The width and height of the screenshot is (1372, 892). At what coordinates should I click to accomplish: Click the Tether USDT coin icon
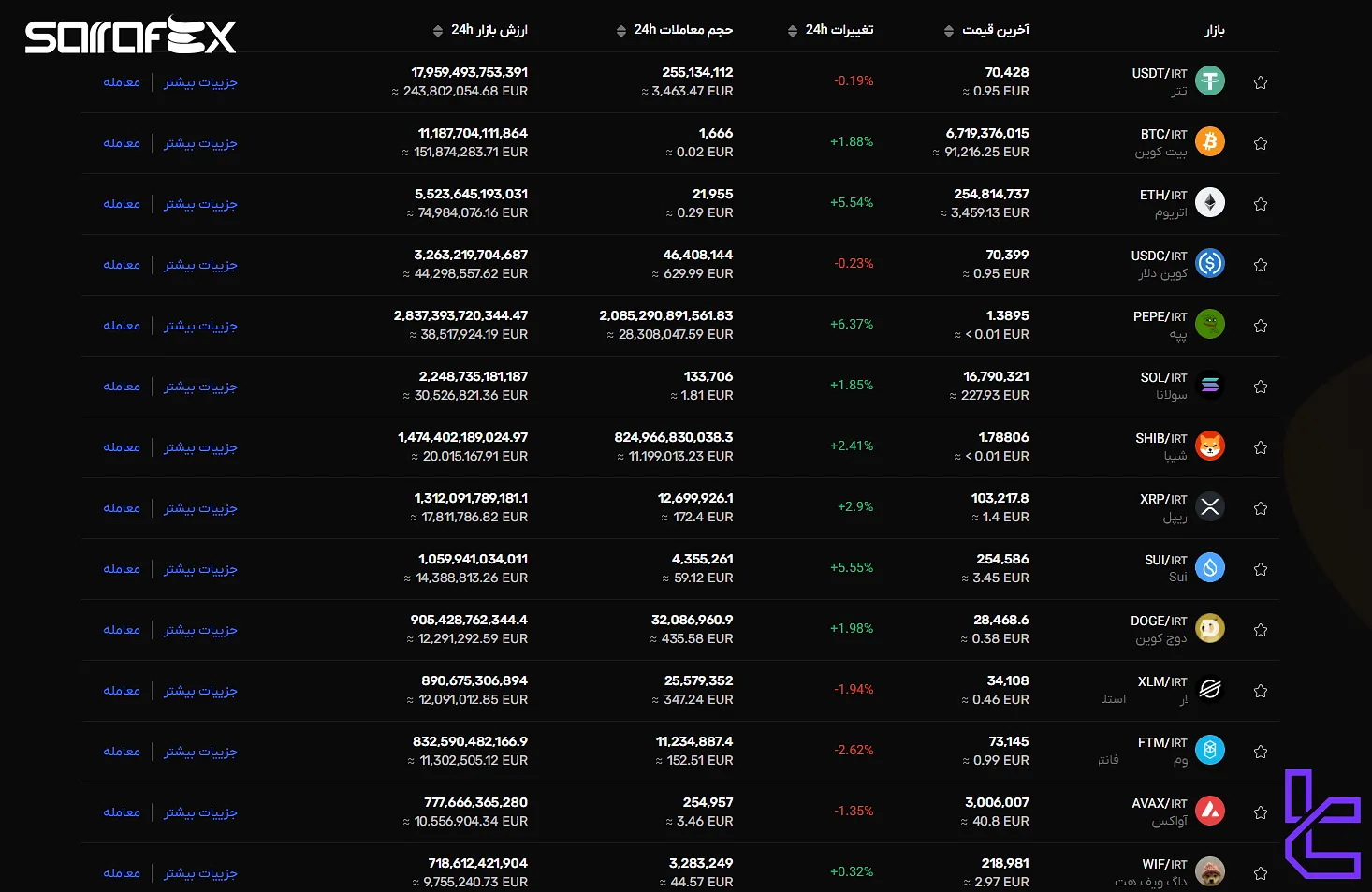pos(1210,81)
